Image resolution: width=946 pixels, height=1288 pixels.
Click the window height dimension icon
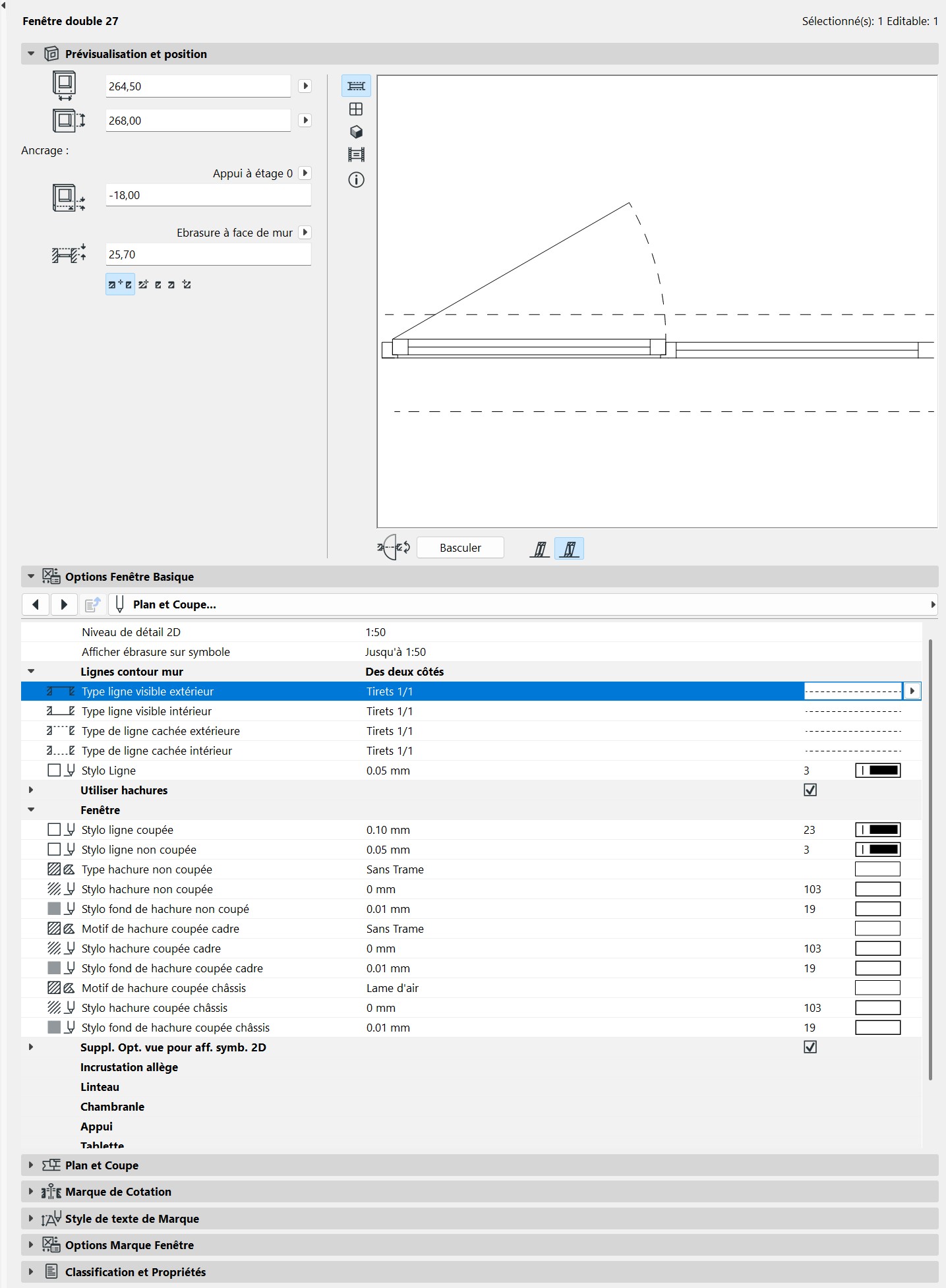(x=69, y=121)
